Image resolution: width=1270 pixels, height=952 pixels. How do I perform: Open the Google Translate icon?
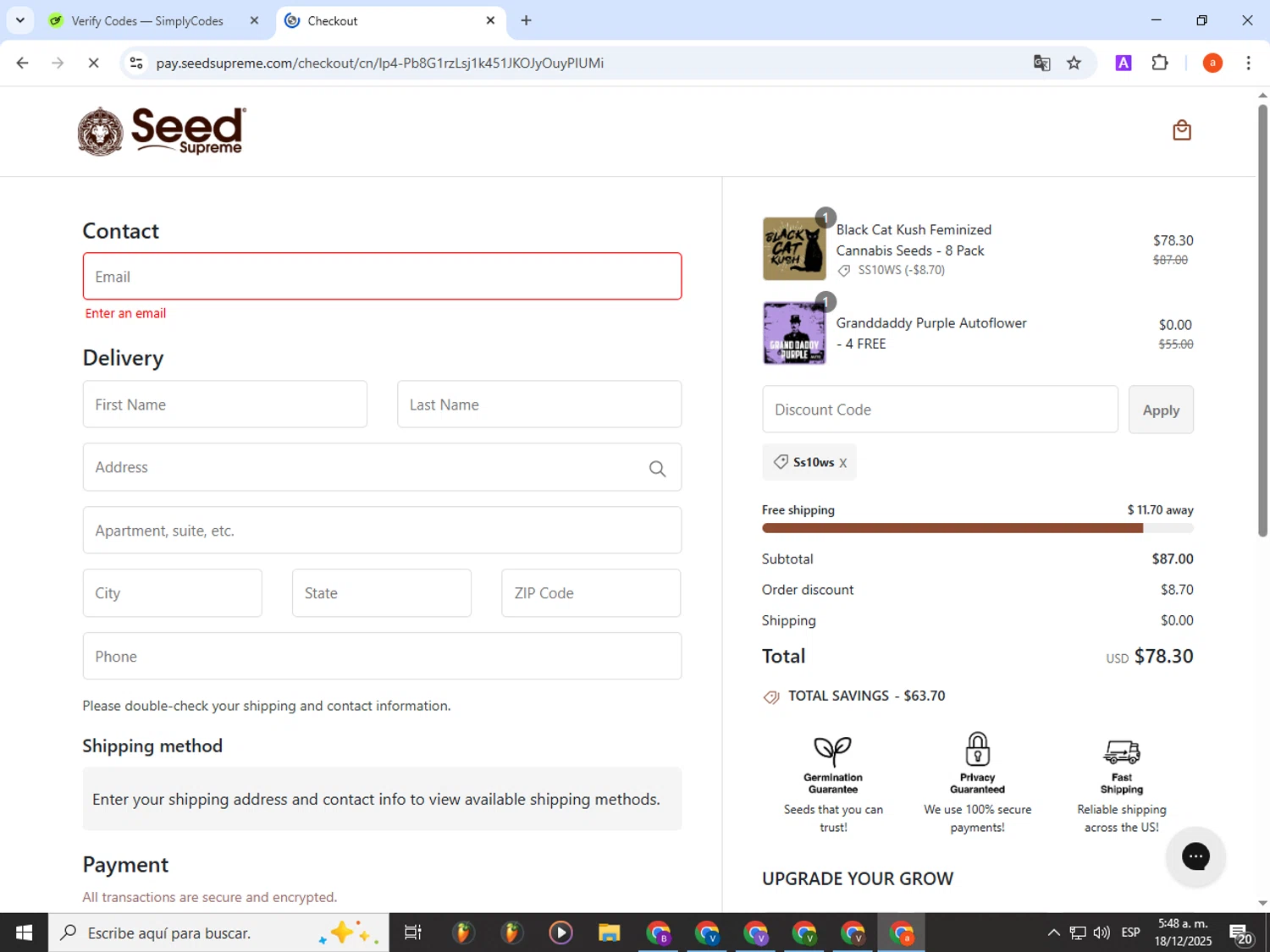1041,63
